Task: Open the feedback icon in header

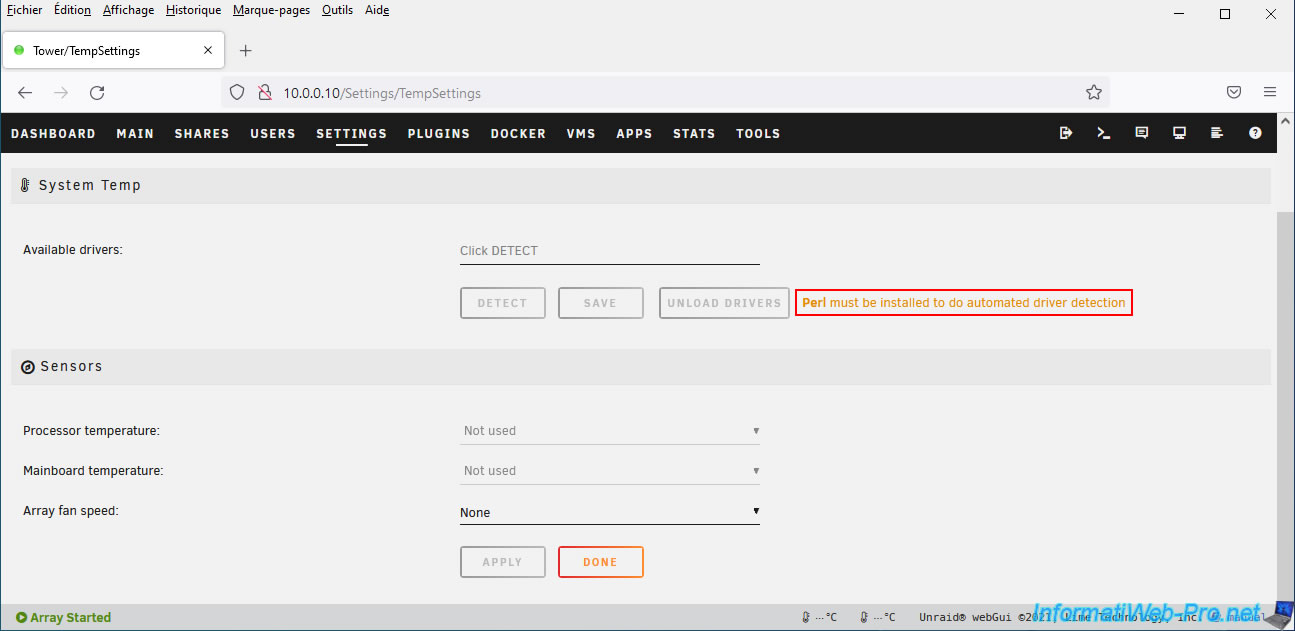Action: tap(1142, 133)
